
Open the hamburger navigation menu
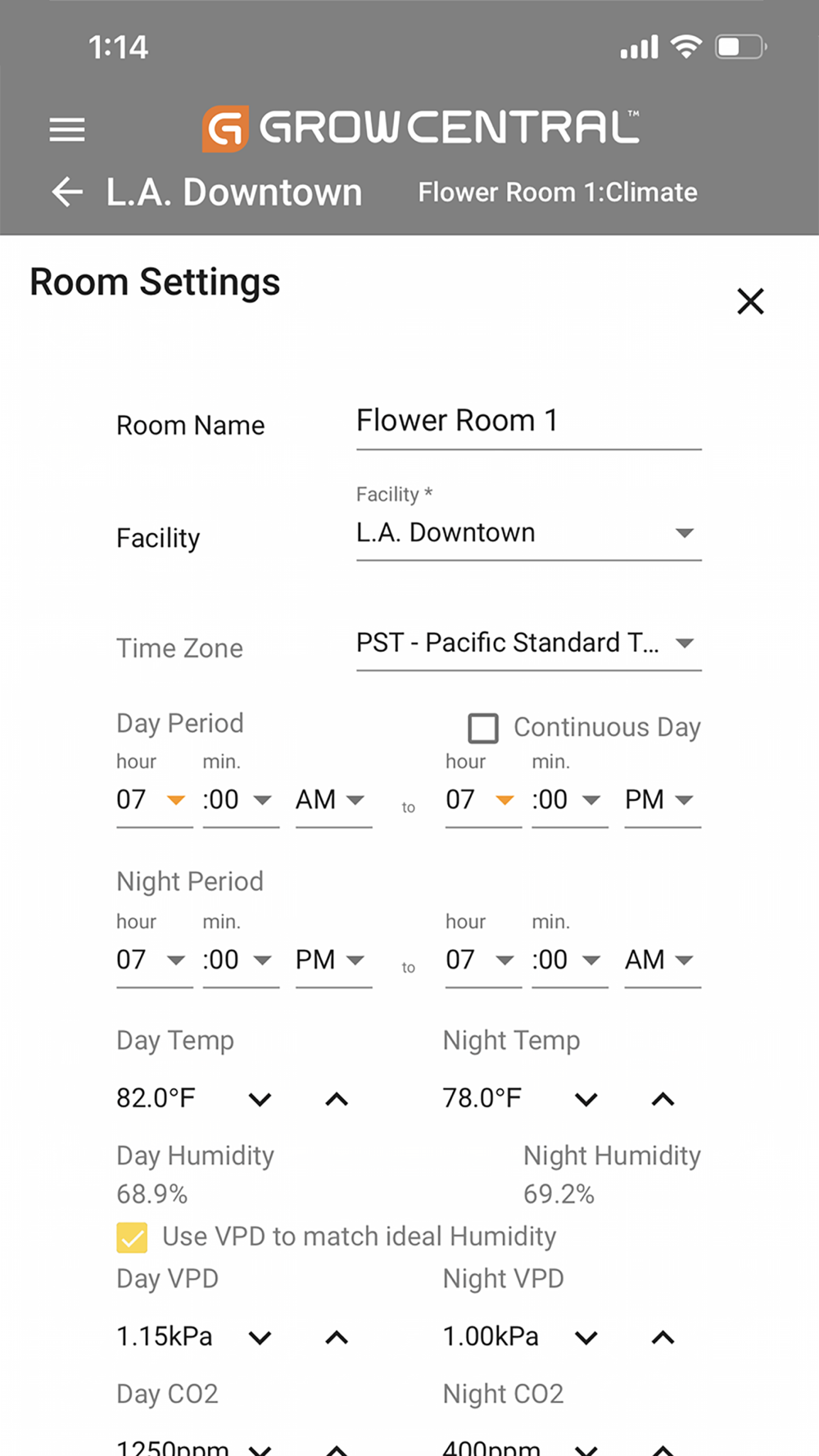pos(67,129)
